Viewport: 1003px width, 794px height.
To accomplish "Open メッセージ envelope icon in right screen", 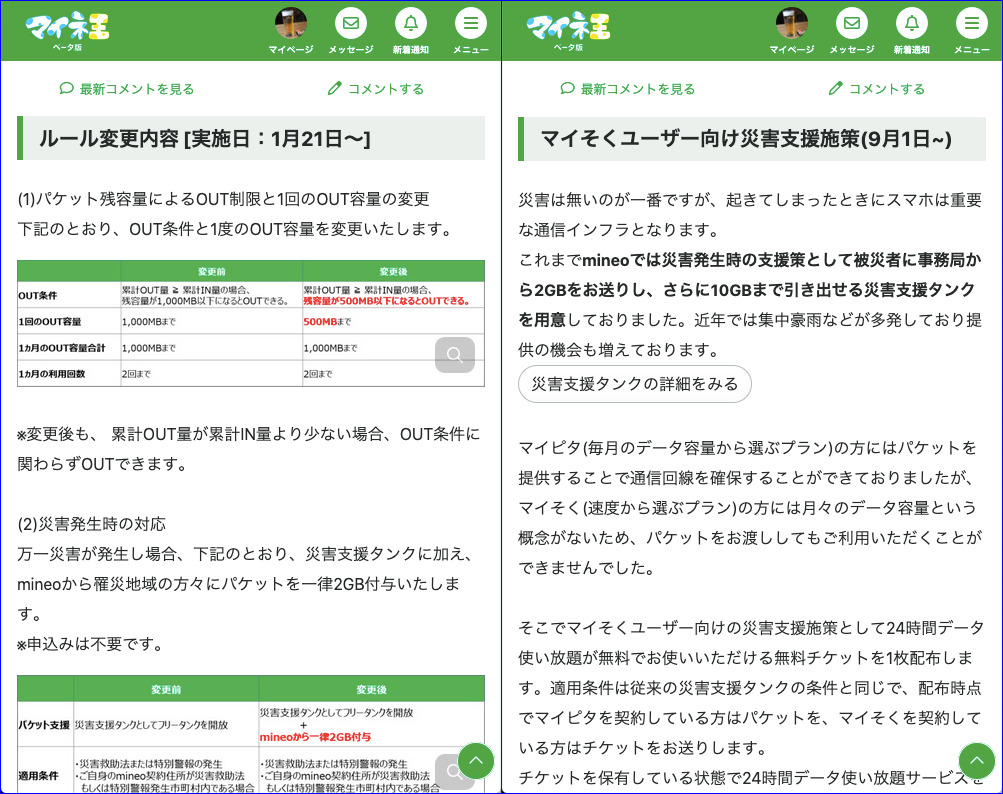I will 851,23.
